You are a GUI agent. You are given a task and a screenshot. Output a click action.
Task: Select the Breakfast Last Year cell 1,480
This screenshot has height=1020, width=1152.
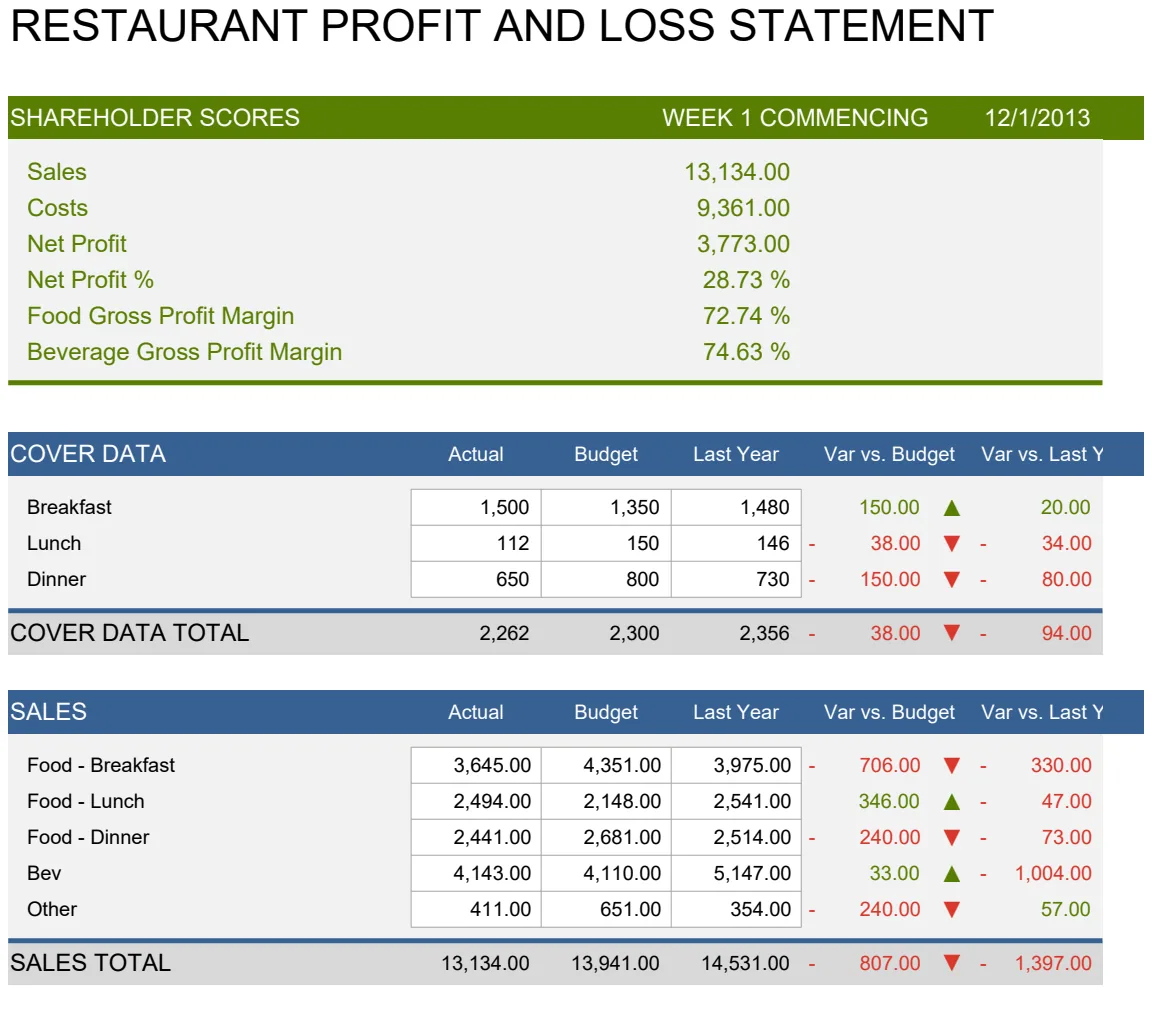coord(736,507)
